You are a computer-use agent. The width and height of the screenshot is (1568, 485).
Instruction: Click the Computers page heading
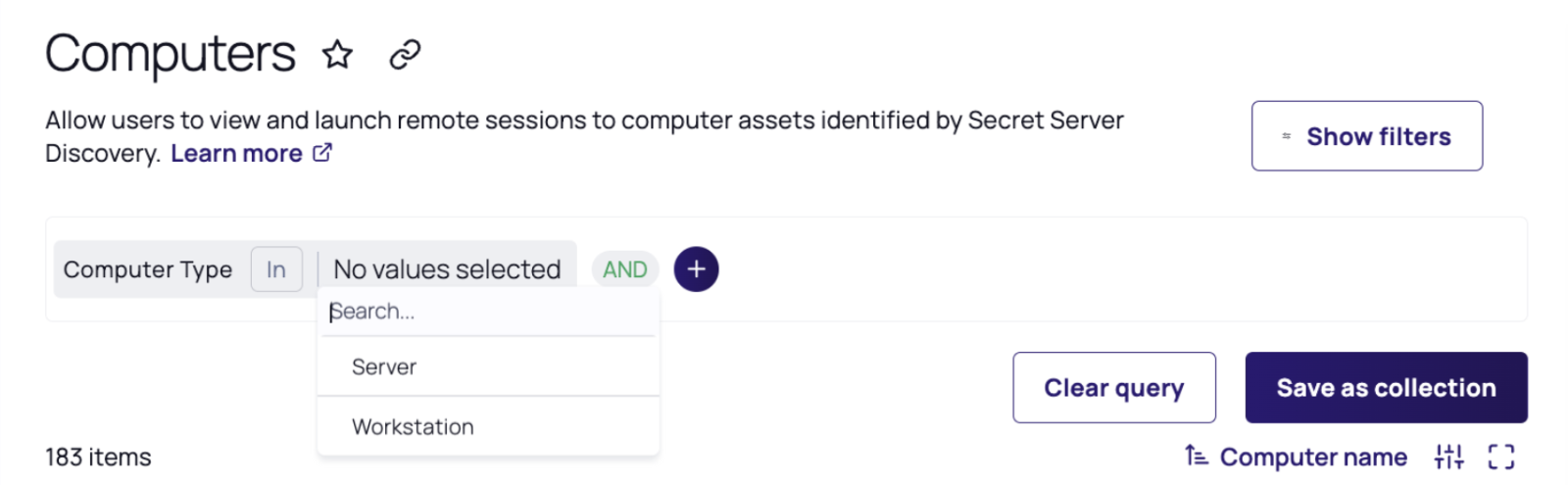coord(171,54)
